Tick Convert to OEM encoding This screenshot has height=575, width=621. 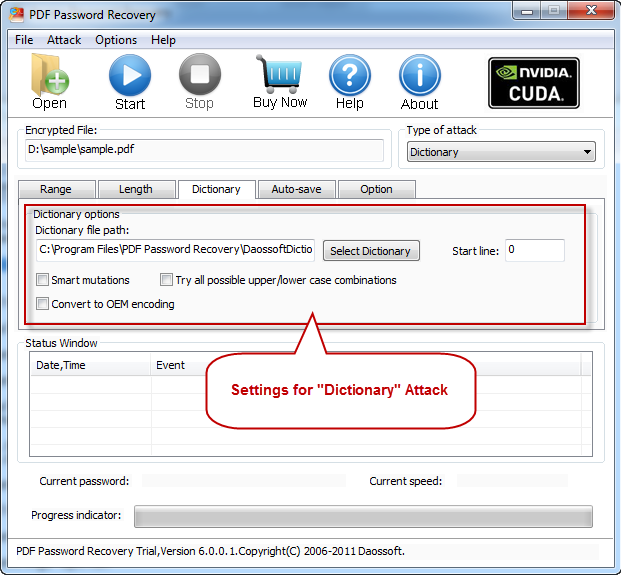click(x=42, y=304)
